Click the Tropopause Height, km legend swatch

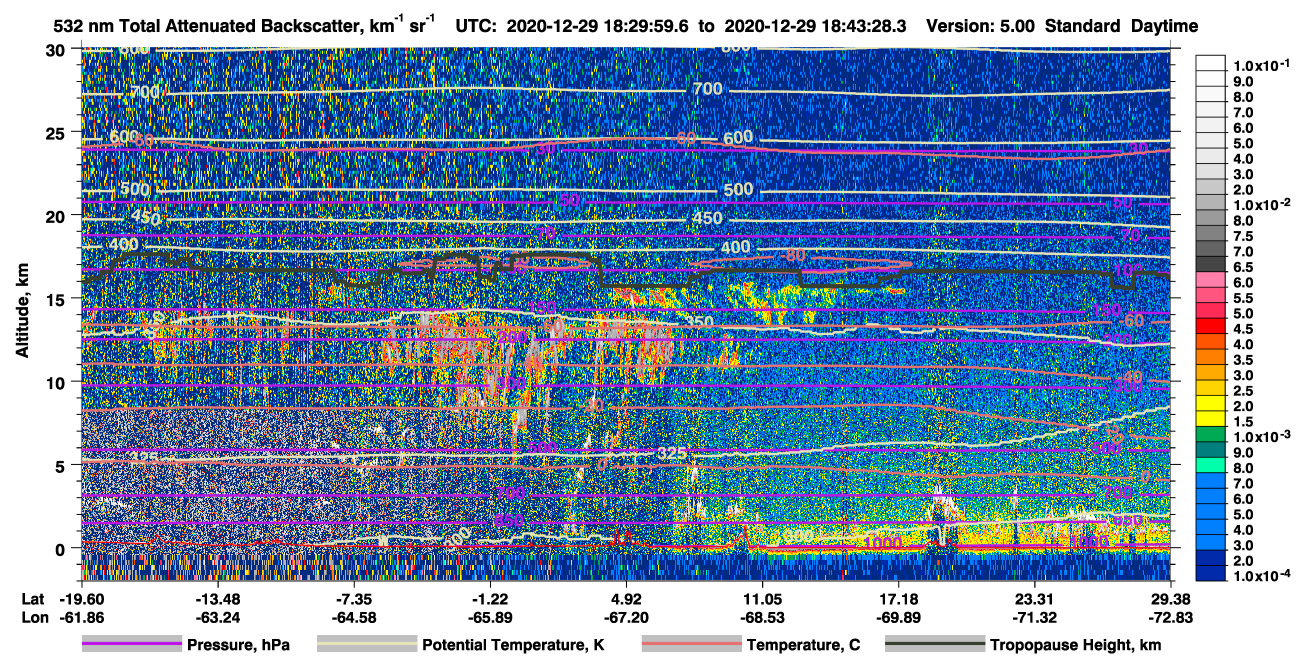coord(935,645)
